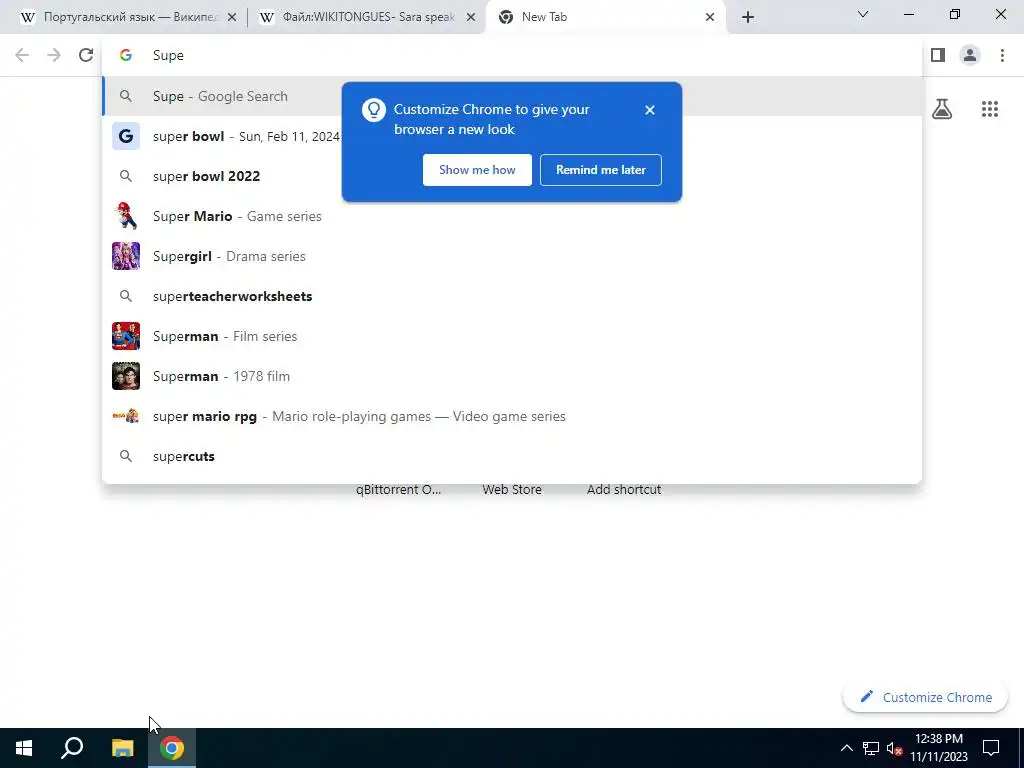
Task: Select the supercuts suggestion
Action: point(512,456)
